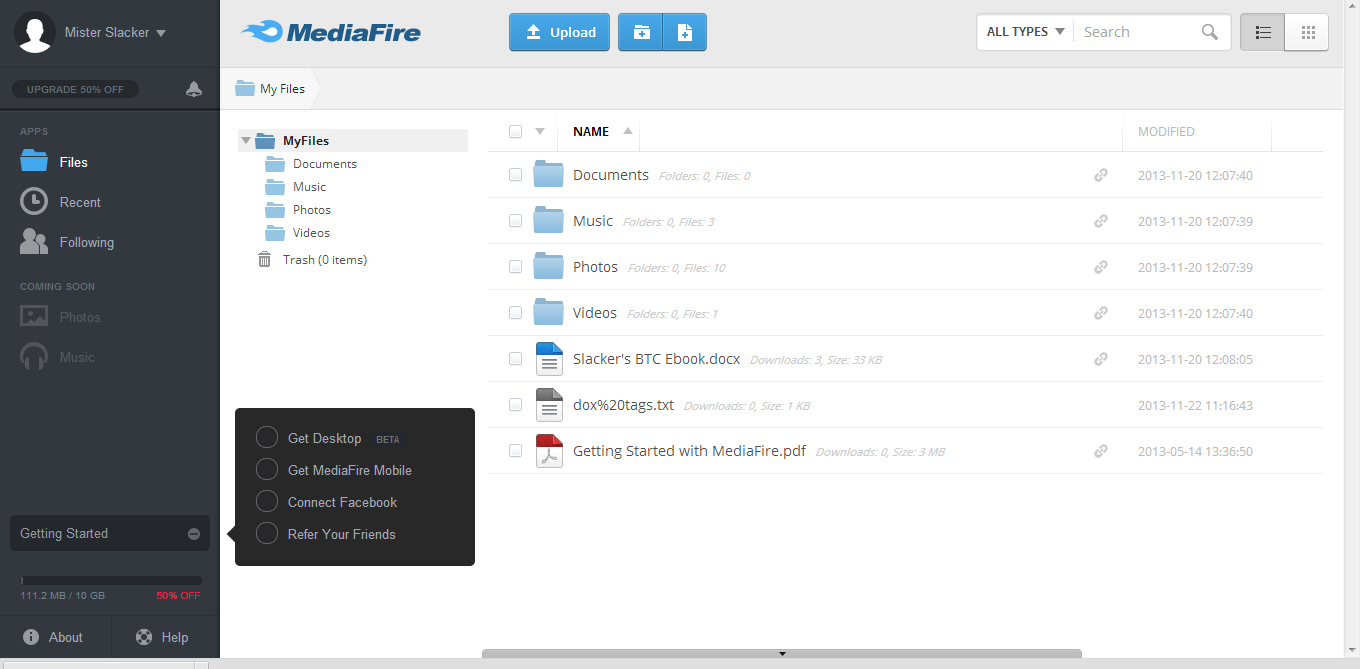1360x669 pixels.
Task: Click the Trash bin icon in tree
Action: click(265, 259)
